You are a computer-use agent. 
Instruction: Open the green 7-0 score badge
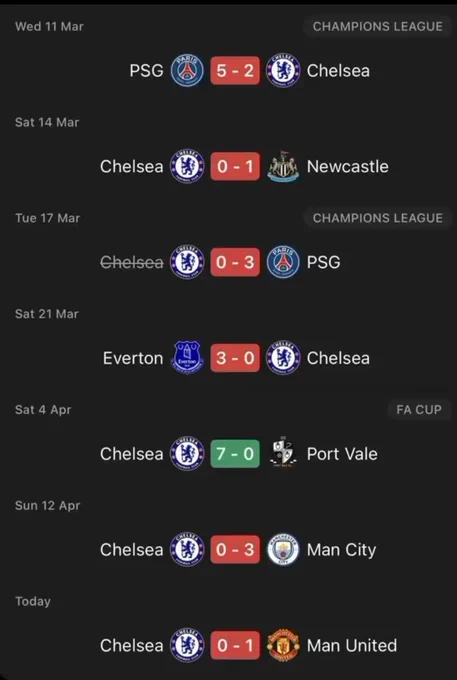click(235, 454)
